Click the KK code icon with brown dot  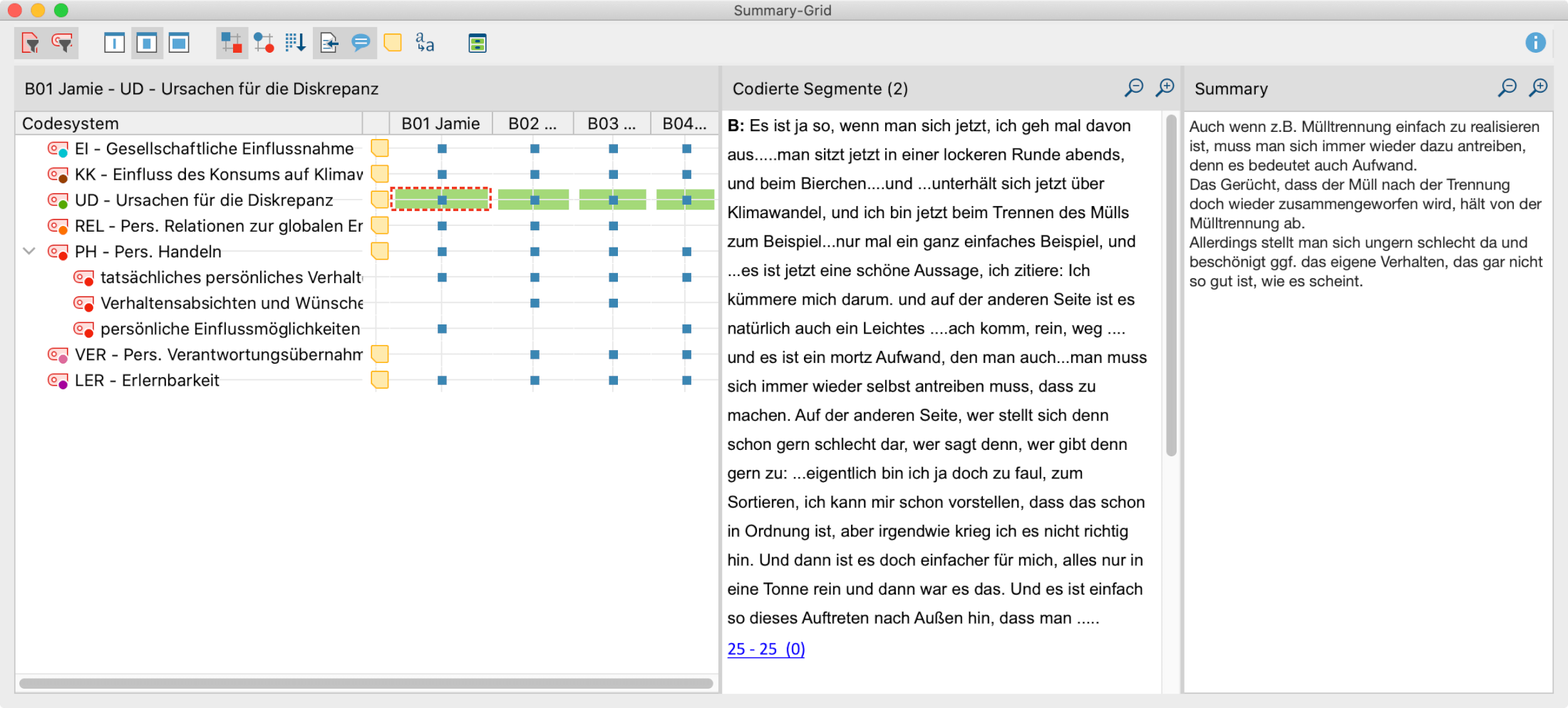tap(58, 175)
